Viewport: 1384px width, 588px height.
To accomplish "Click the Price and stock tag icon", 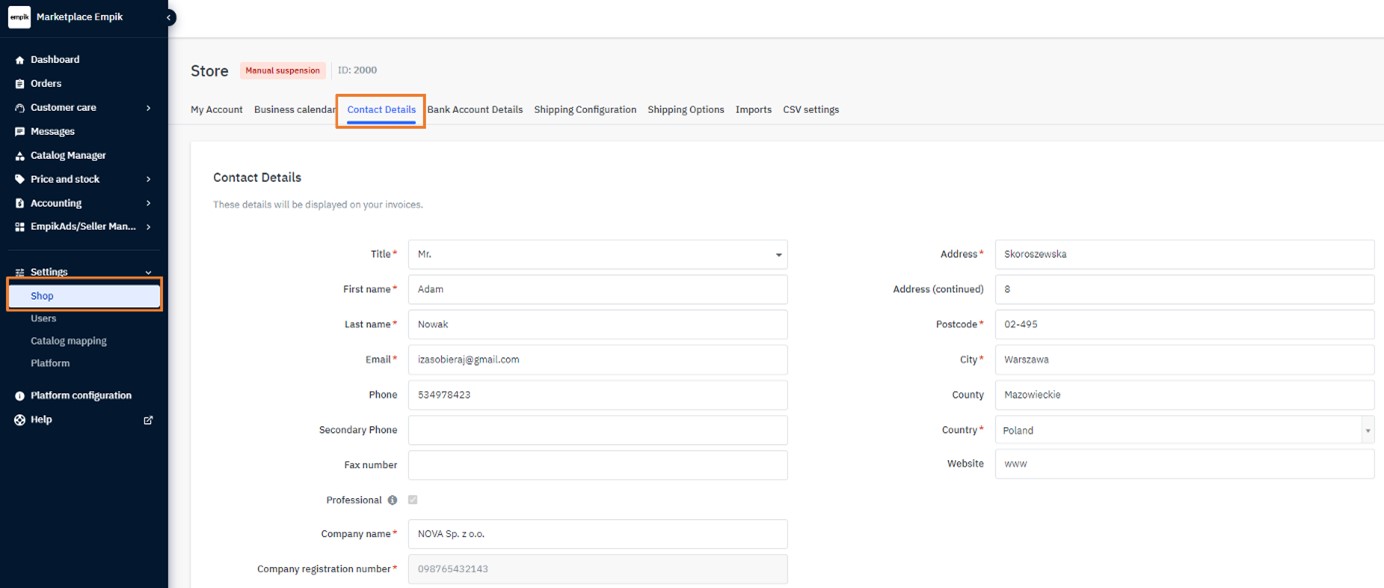I will coord(20,180).
